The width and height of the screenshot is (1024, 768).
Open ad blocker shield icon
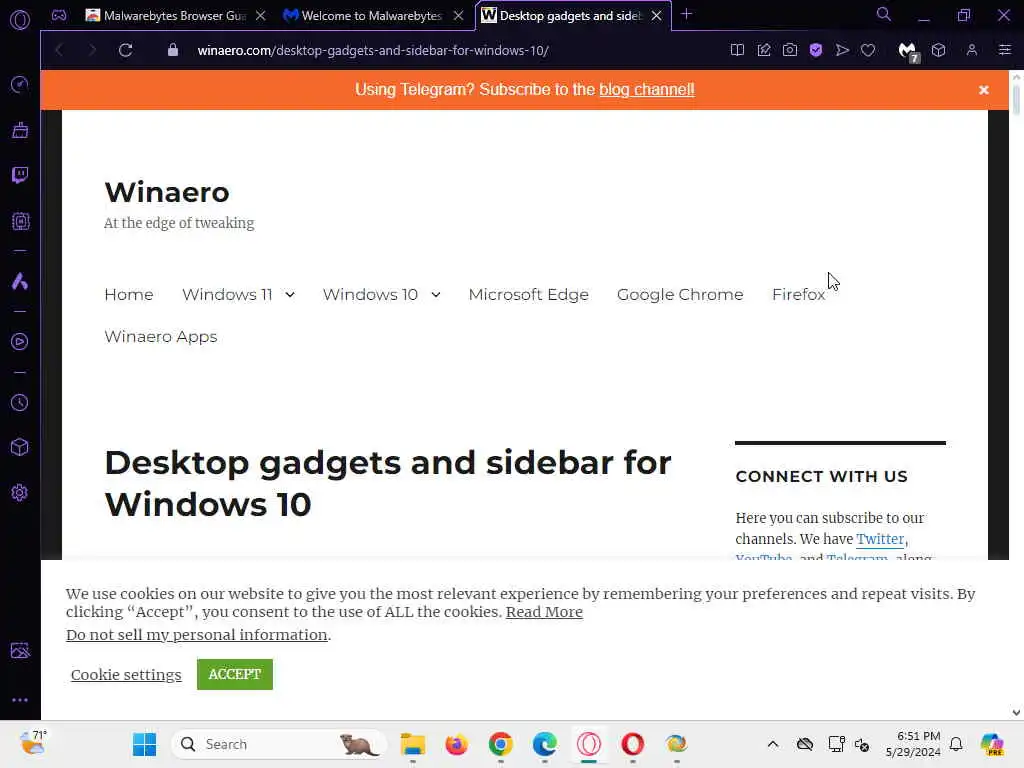[816, 50]
